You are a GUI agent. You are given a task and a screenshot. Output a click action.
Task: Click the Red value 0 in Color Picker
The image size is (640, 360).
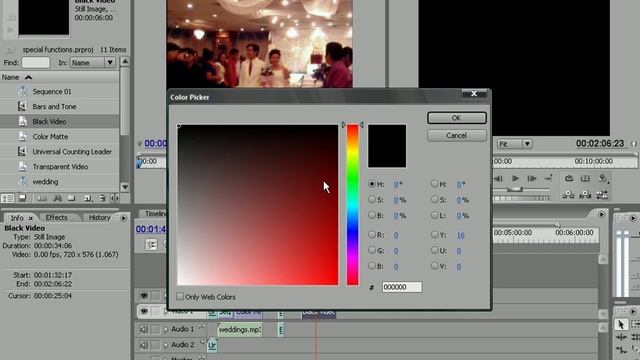point(396,235)
